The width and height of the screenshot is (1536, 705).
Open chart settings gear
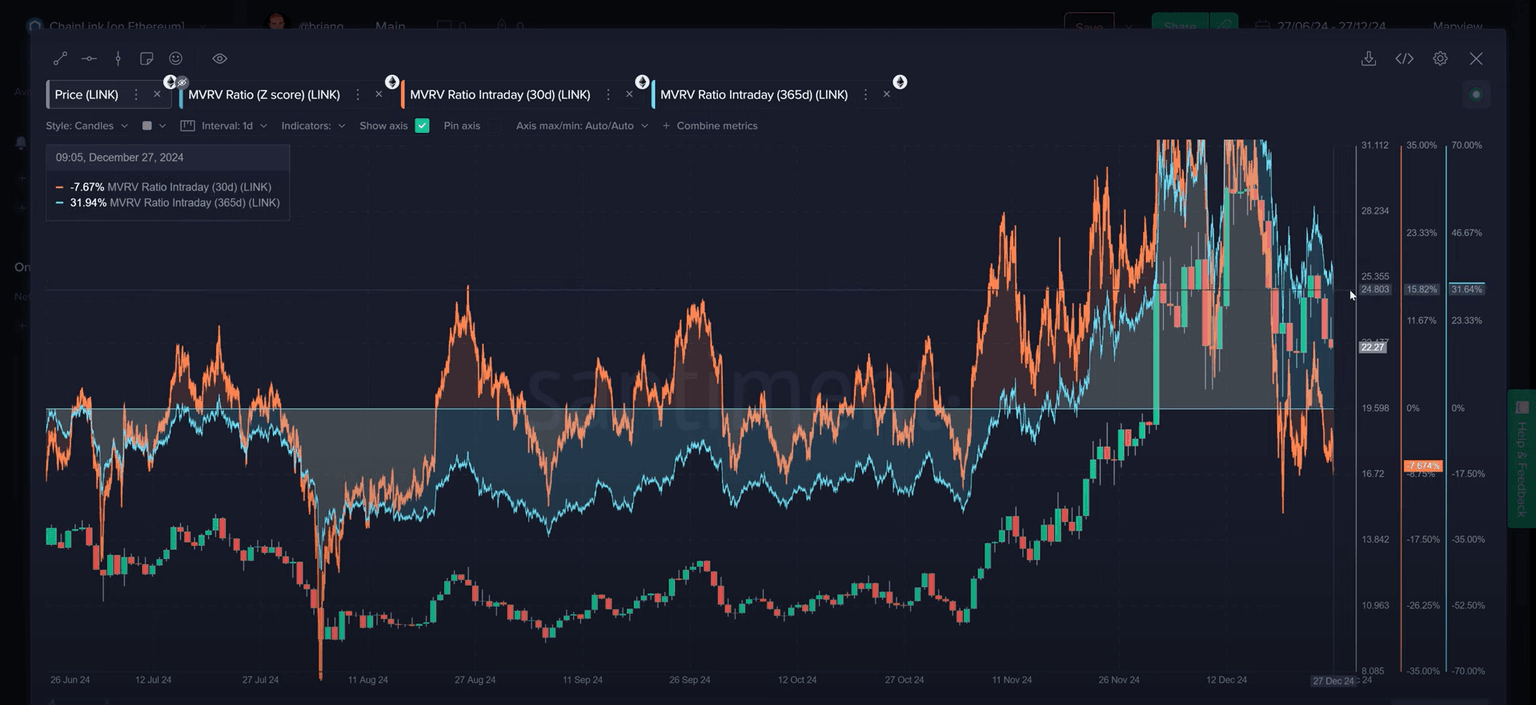(1440, 59)
